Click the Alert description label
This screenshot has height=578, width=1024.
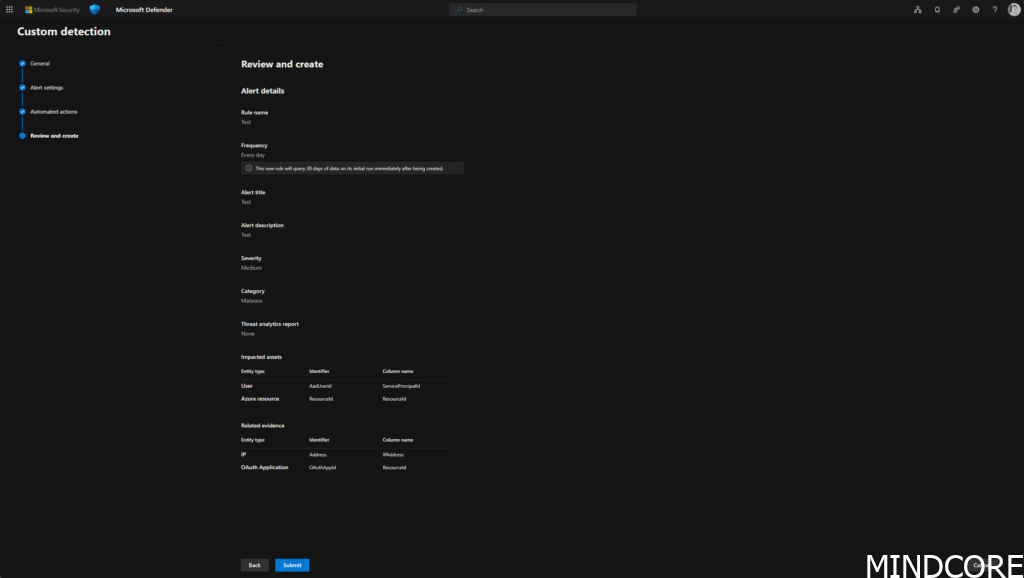pos(263,225)
